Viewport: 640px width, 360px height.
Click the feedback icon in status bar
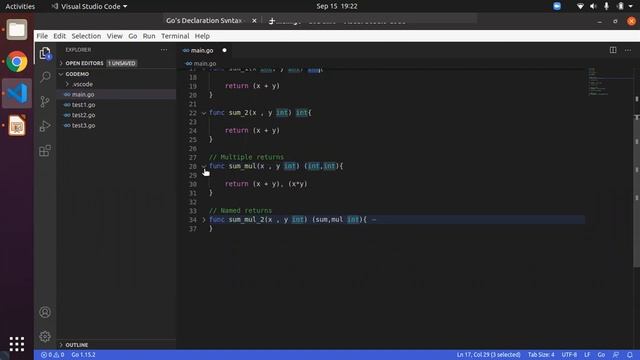tap(616, 355)
